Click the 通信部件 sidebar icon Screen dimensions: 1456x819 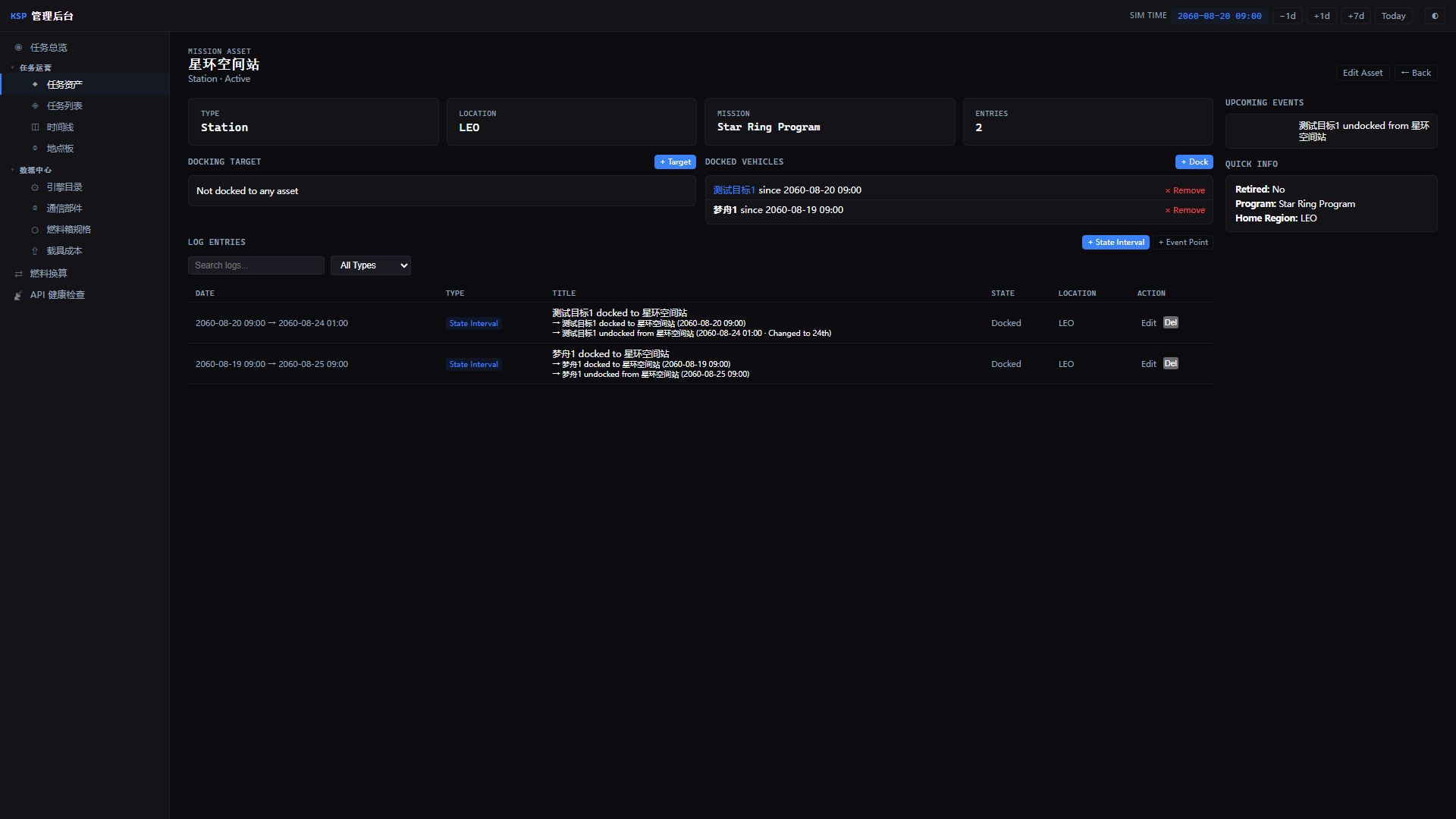point(35,209)
